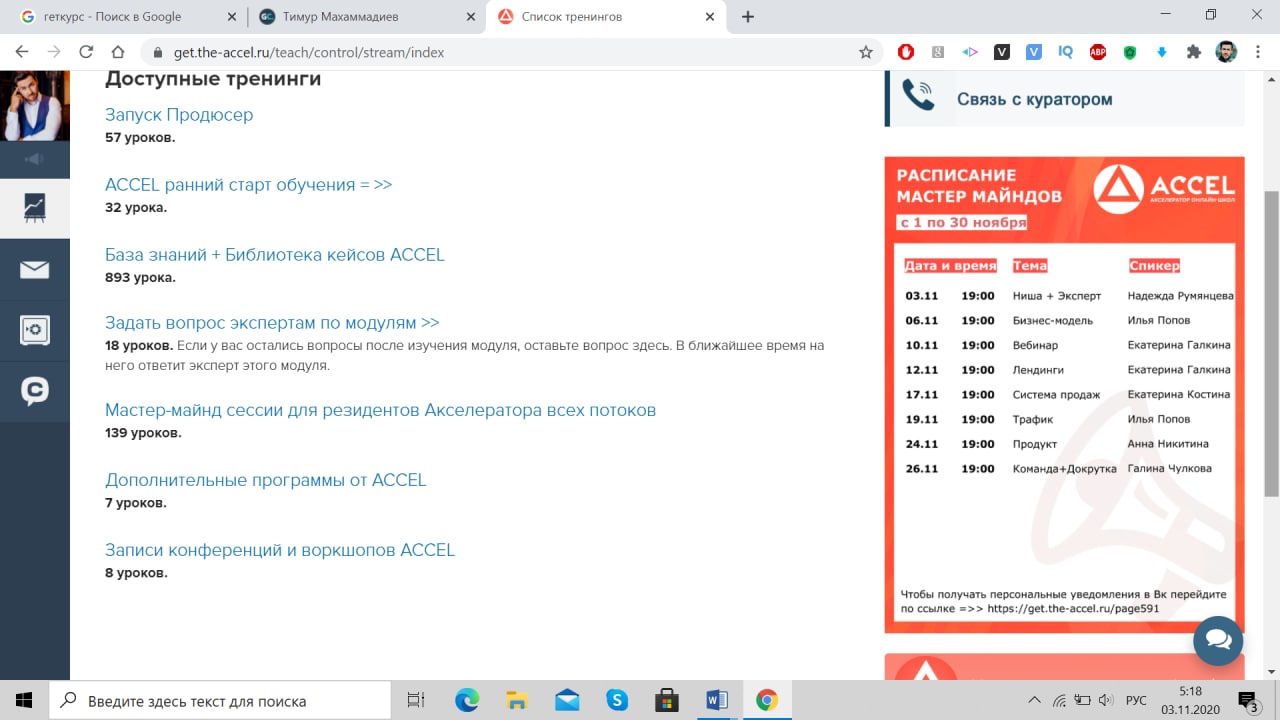1280x720 pixels.
Task: Open Skype from taskbar
Action: [x=617, y=700]
